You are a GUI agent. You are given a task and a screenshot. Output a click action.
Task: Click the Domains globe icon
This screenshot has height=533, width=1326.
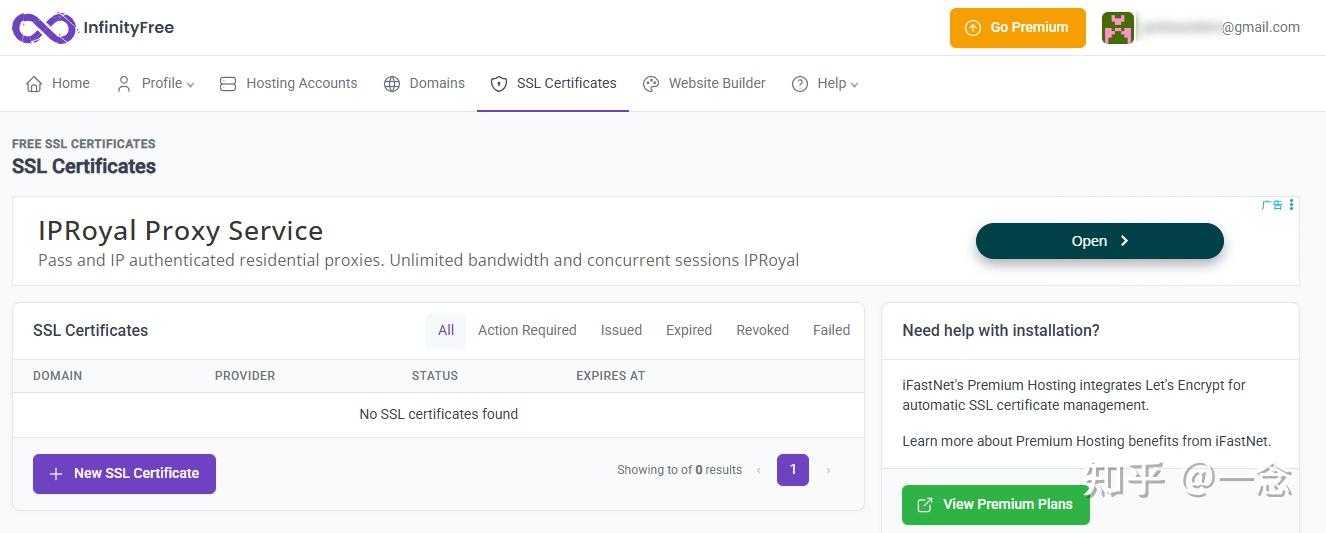coord(392,84)
